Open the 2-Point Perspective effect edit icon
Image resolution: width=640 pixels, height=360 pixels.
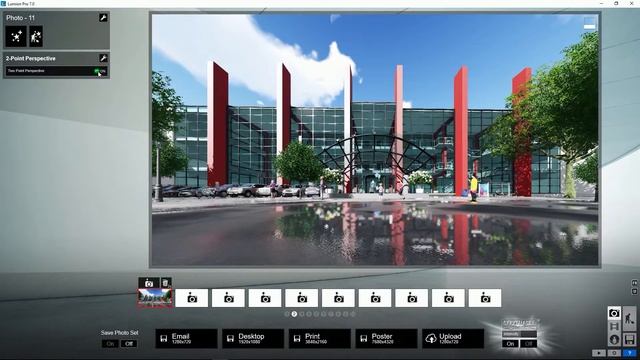103,58
